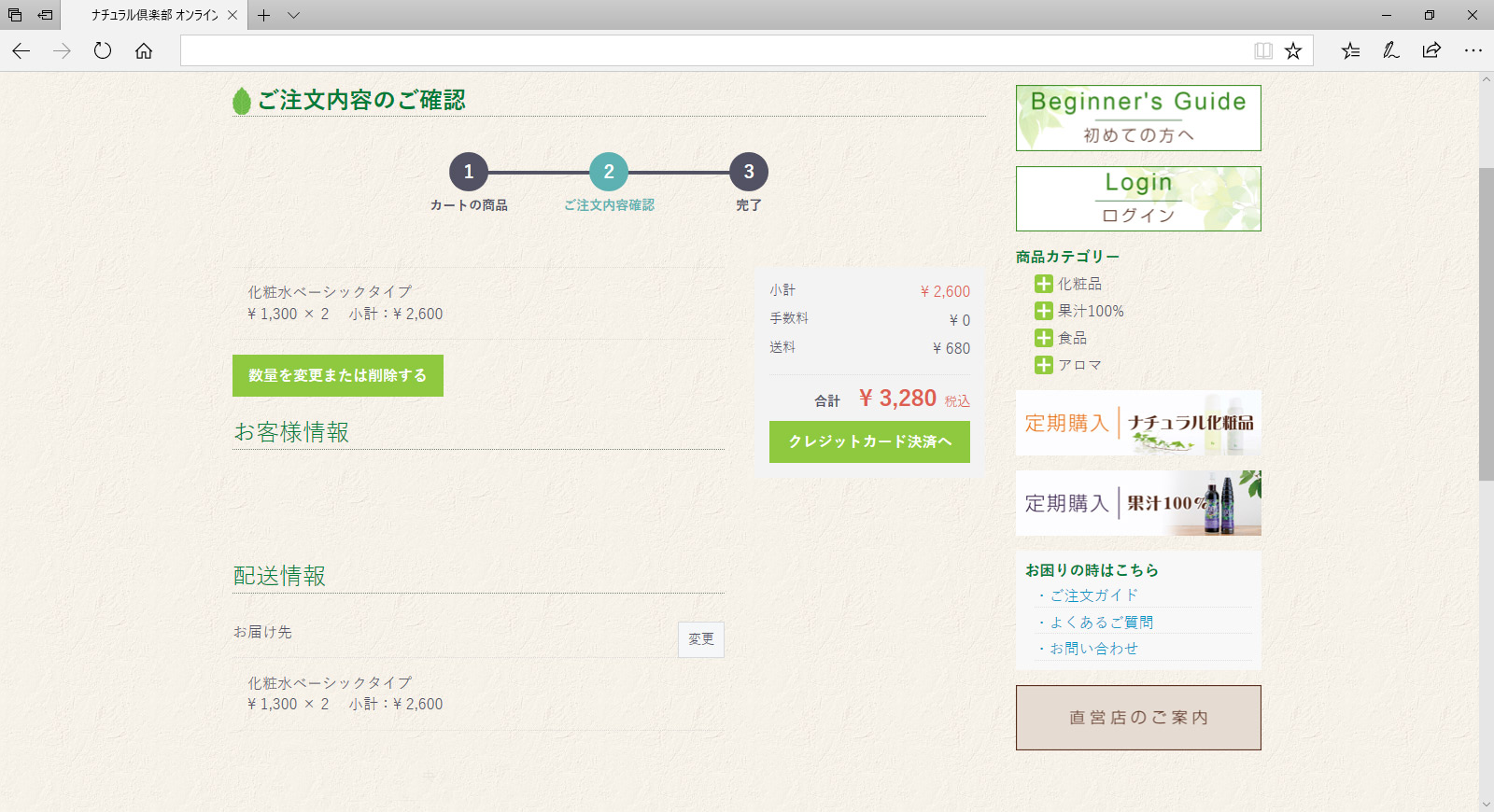This screenshot has width=1494, height=812.
Task: Click the share page icon
Action: pos(1431,50)
